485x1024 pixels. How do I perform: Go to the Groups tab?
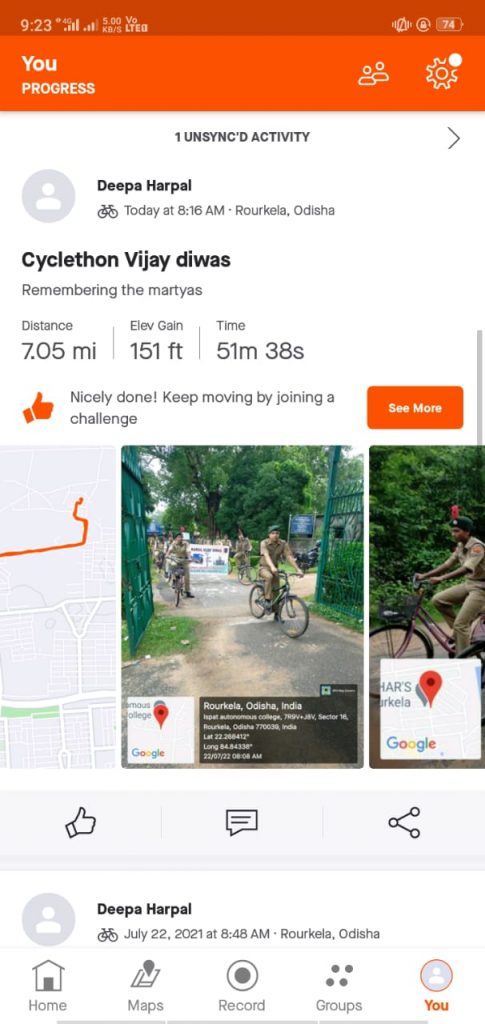pos(339,986)
